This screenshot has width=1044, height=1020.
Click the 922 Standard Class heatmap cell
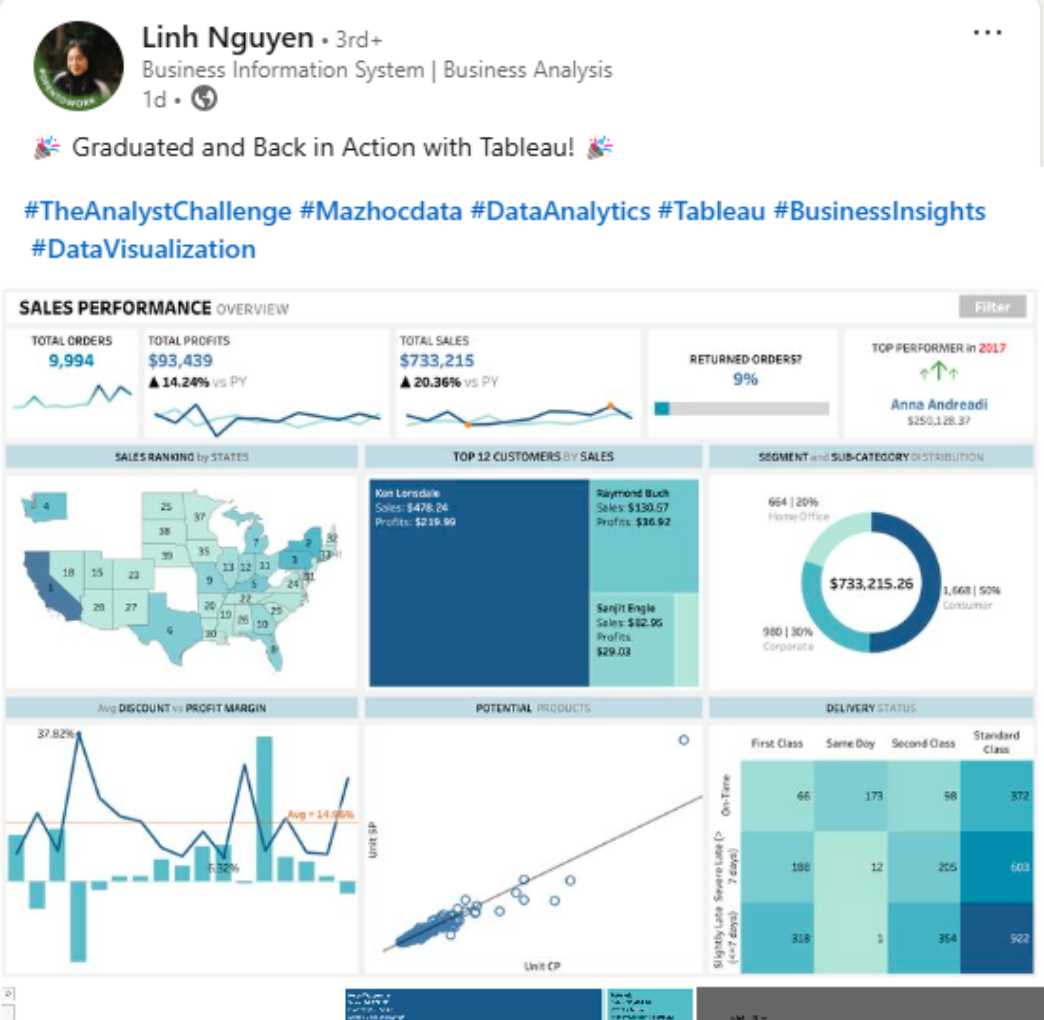996,937
